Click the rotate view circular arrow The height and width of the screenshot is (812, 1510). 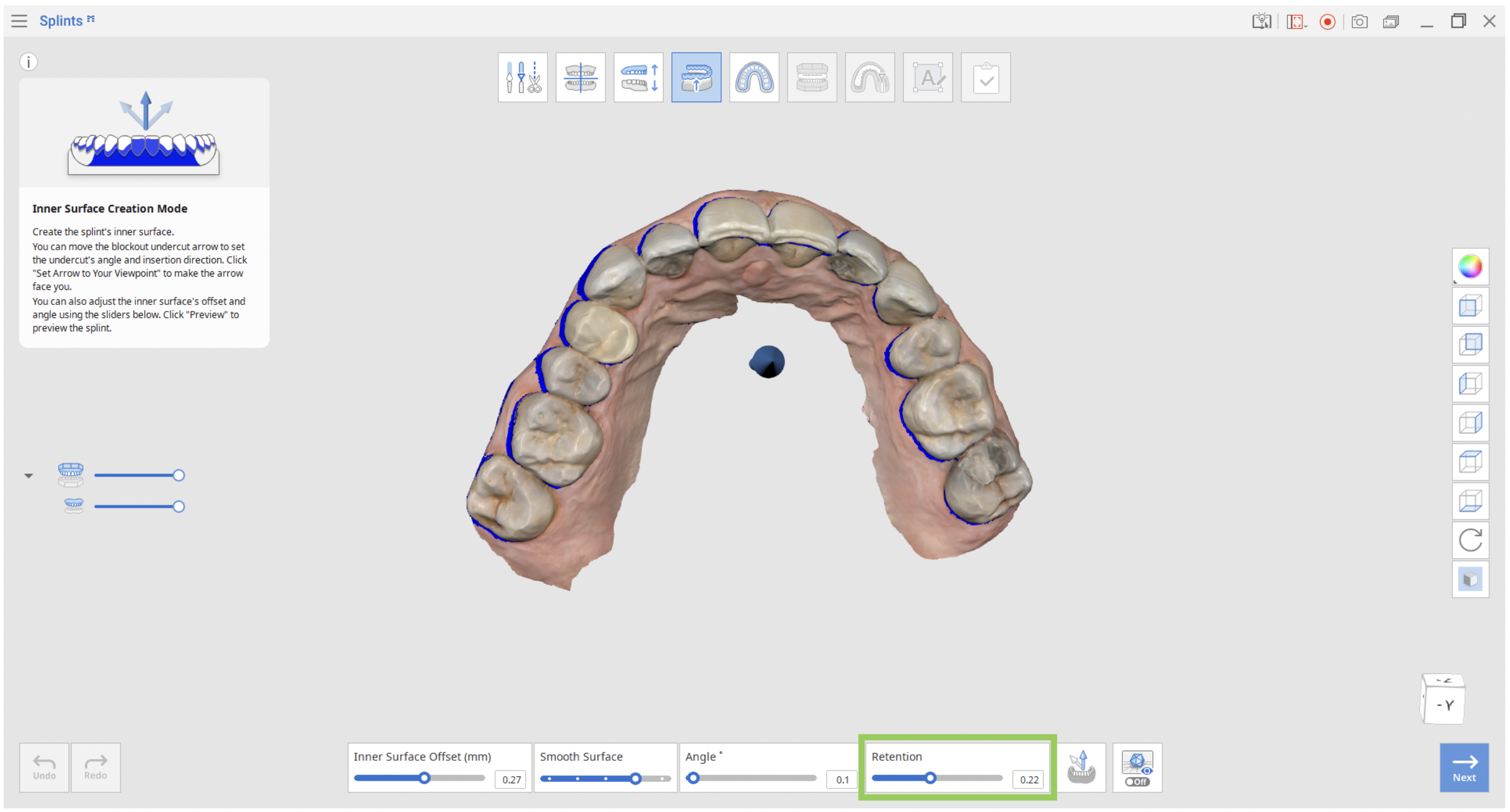1470,540
